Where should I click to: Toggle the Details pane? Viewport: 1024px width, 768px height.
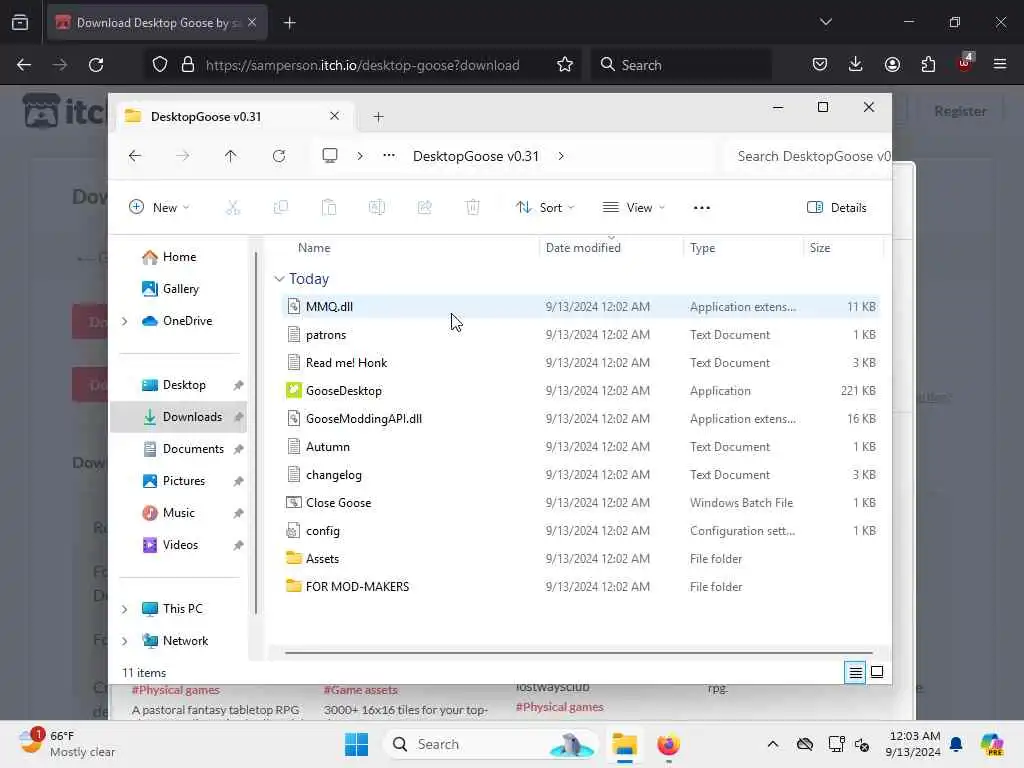coord(837,208)
